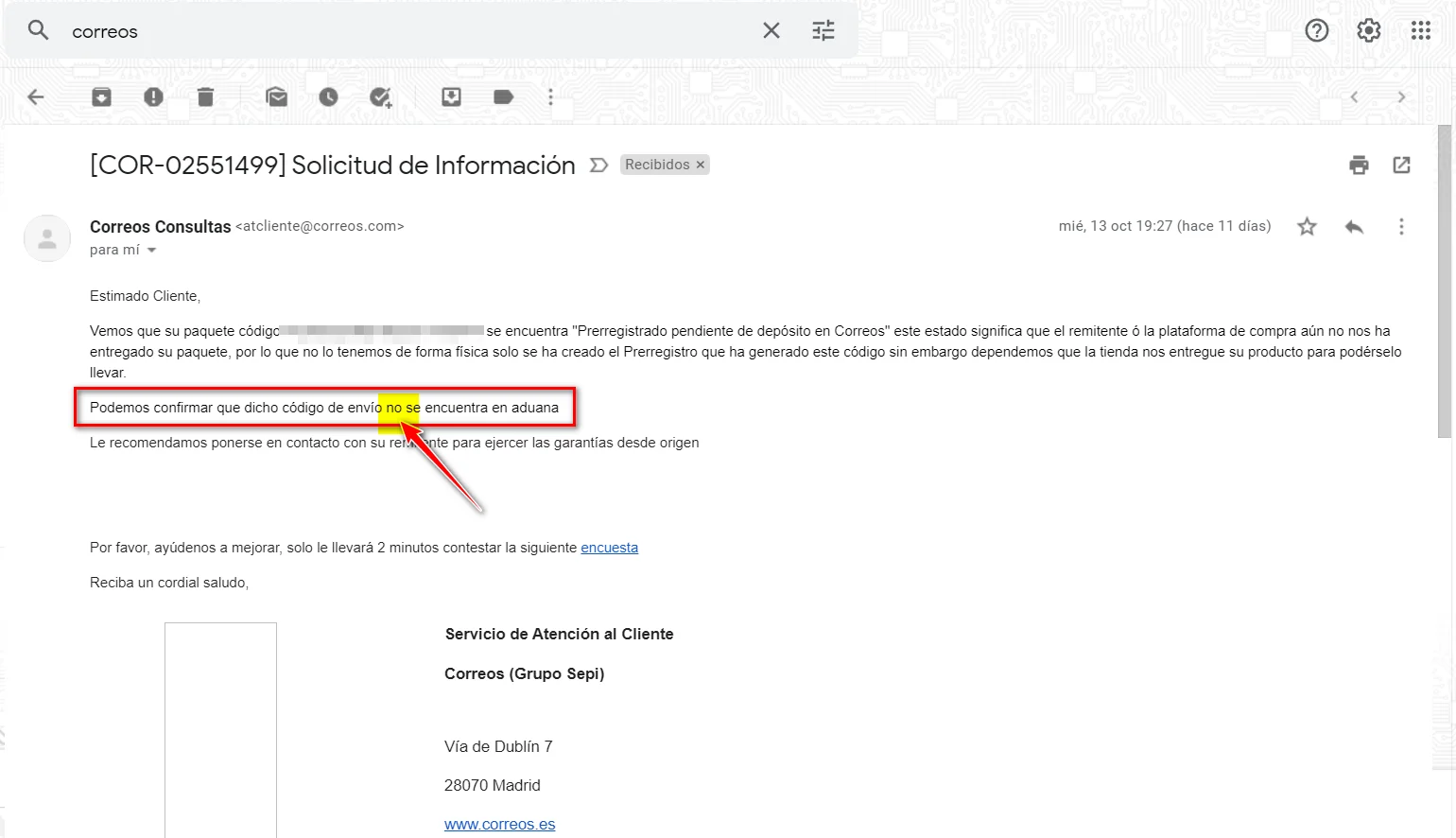Click the address 'Vía de Dublín 7'
Screen dimensions: 1456x838
(498, 746)
